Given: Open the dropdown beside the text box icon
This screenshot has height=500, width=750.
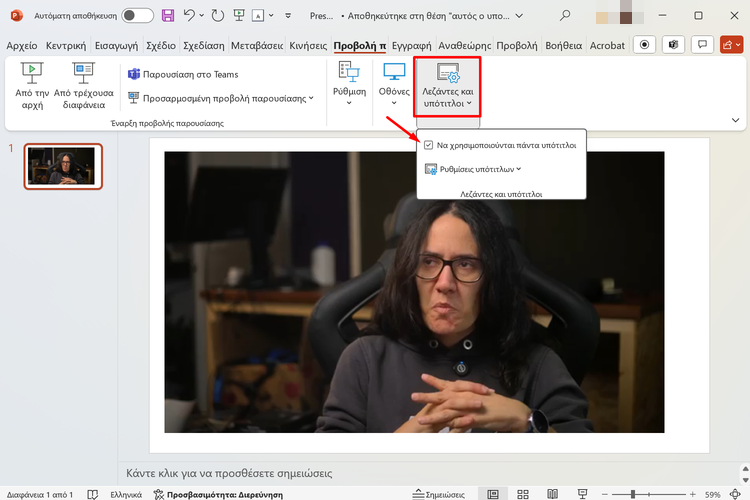Looking at the screenshot, I should (x=271, y=16).
